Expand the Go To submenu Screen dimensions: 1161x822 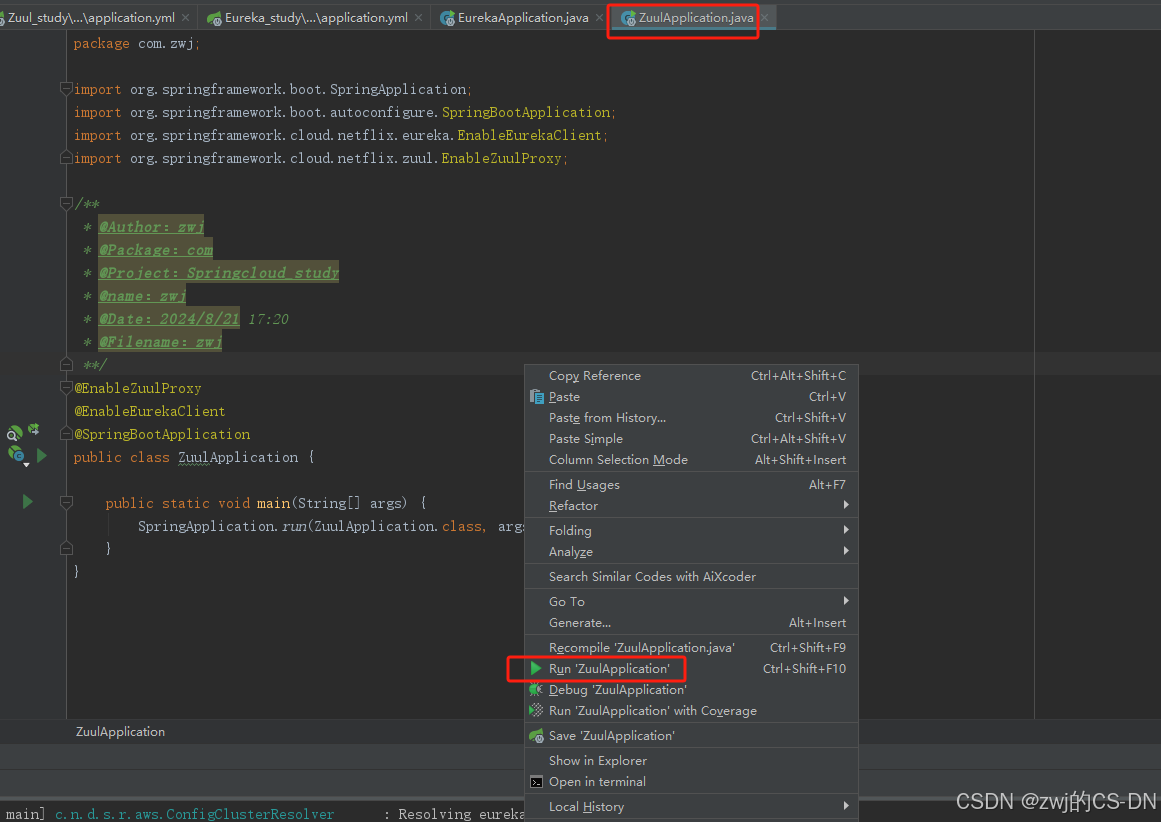point(692,601)
